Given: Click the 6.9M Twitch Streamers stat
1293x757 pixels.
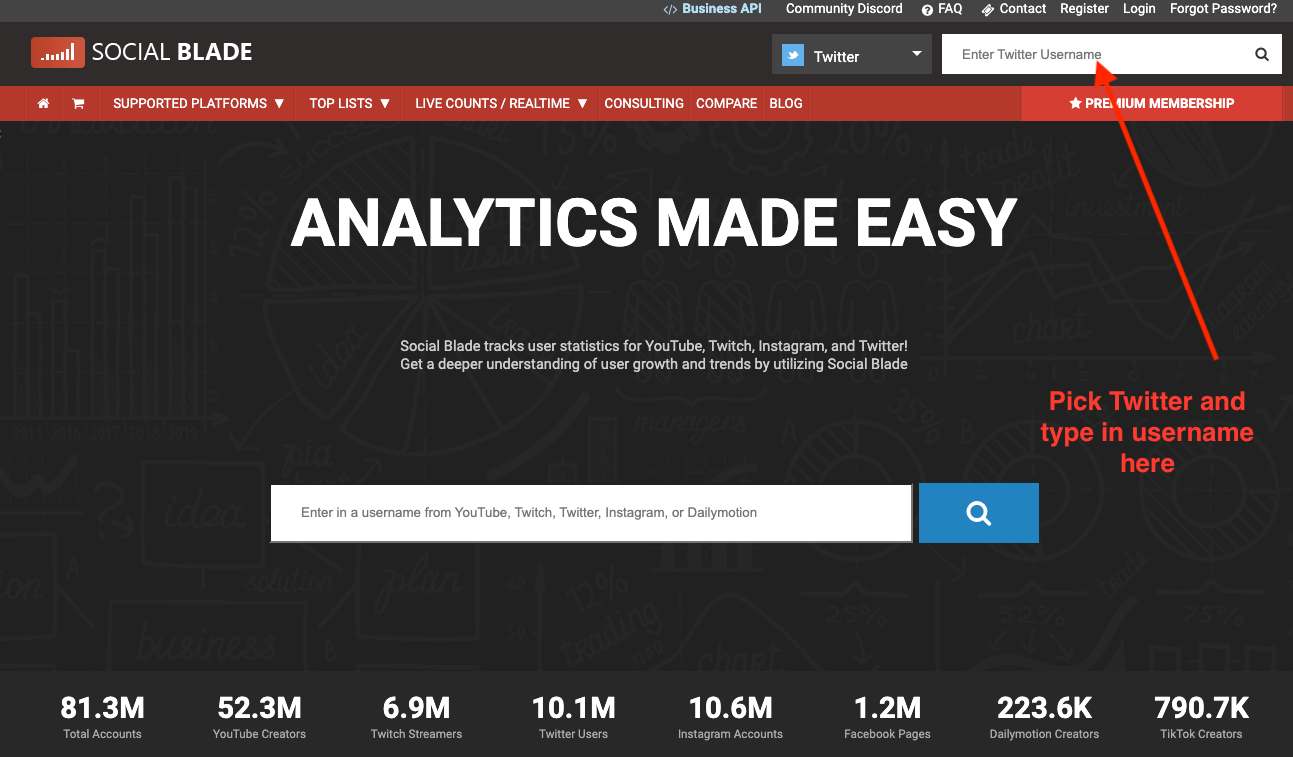Looking at the screenshot, I should 416,717.
